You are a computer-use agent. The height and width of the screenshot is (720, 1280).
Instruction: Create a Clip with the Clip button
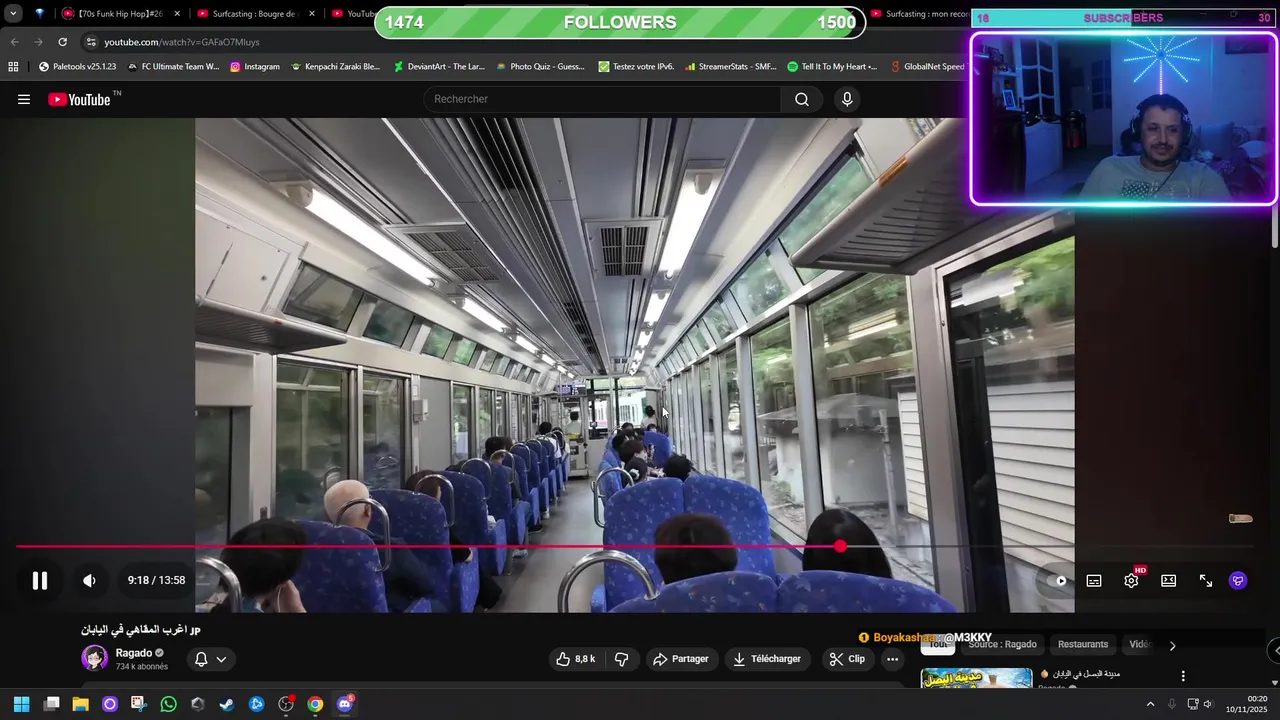tap(847, 659)
